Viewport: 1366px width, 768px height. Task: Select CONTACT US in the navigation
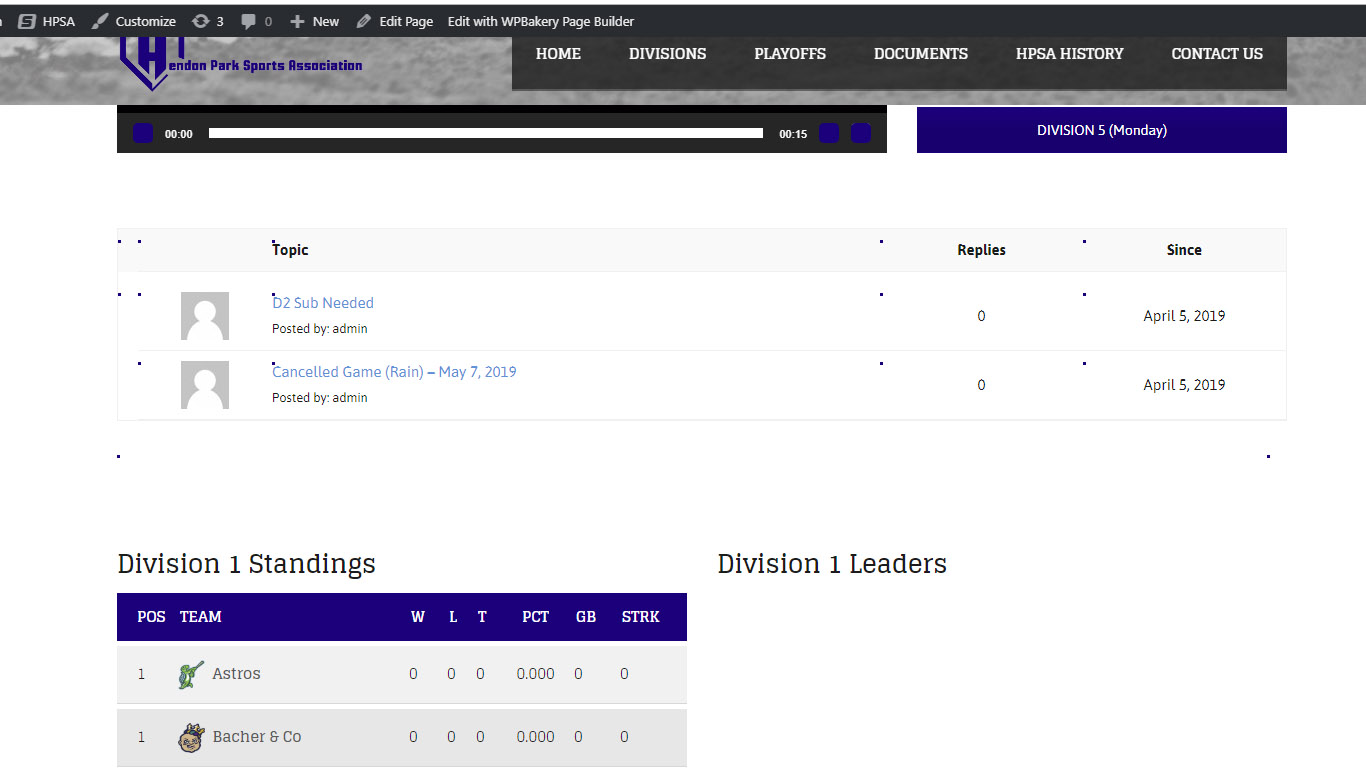(1216, 53)
